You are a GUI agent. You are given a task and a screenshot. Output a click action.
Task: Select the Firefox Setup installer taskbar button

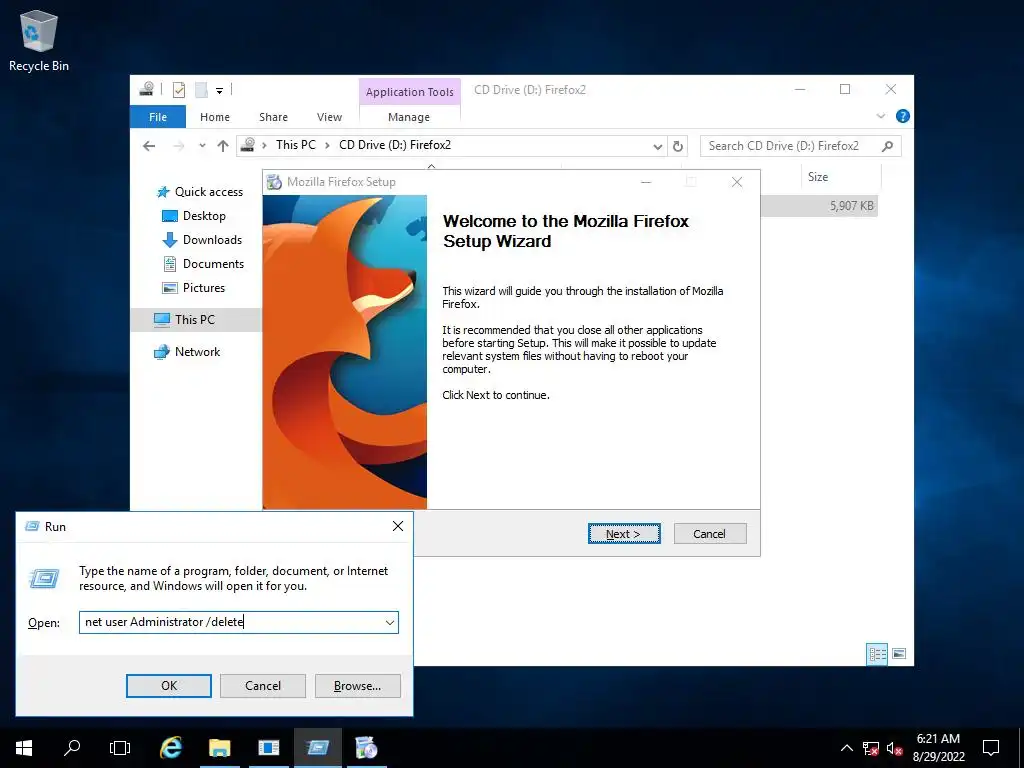tap(366, 748)
